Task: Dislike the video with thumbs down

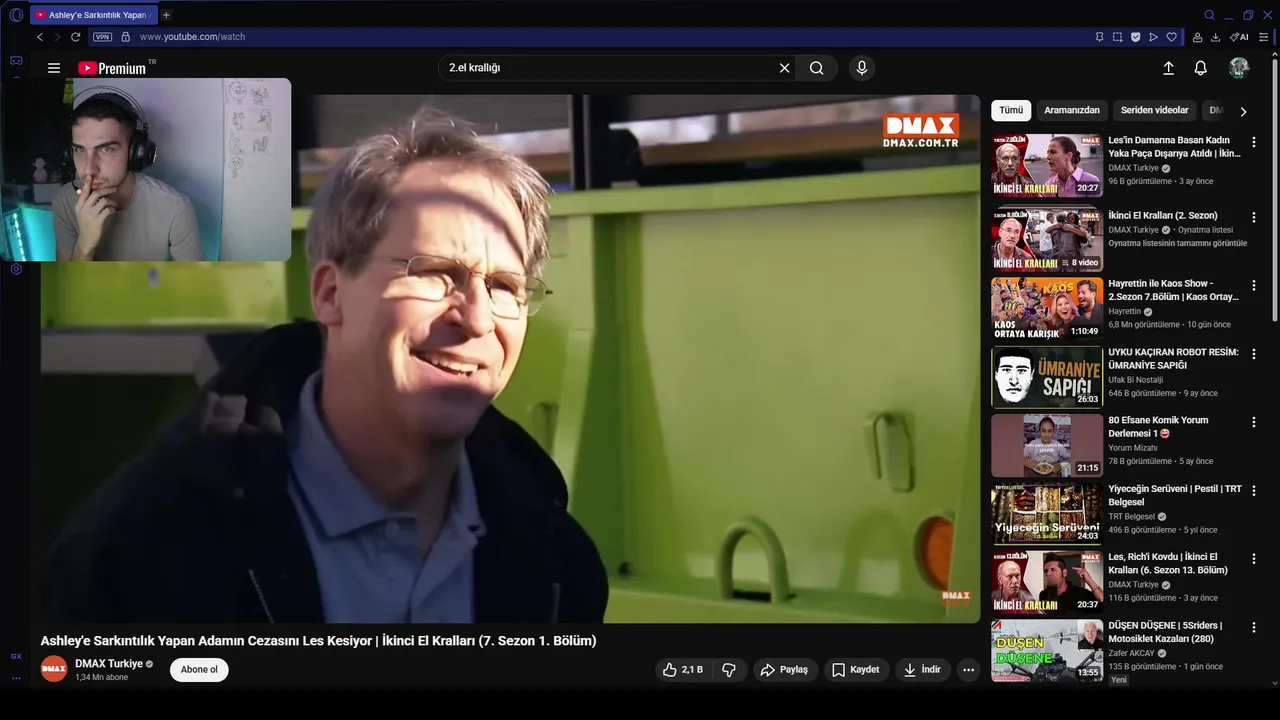Action: tap(729, 670)
